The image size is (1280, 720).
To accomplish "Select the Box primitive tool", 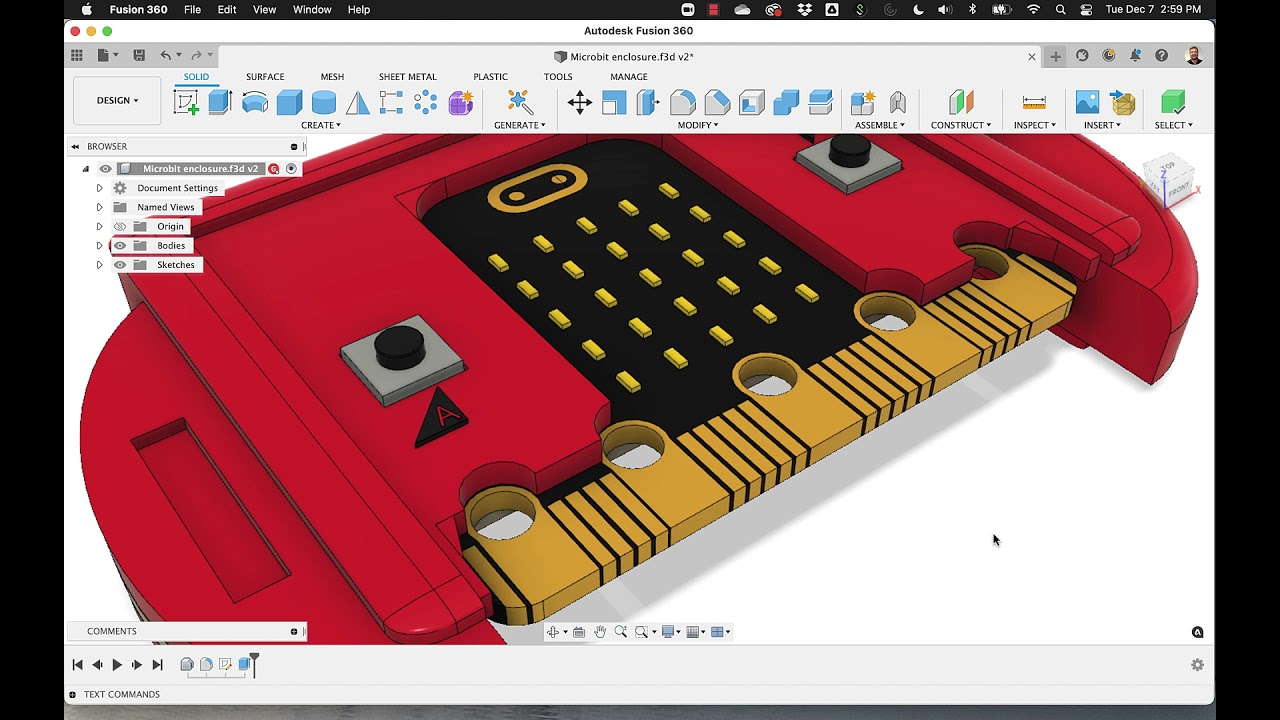I will (289, 102).
